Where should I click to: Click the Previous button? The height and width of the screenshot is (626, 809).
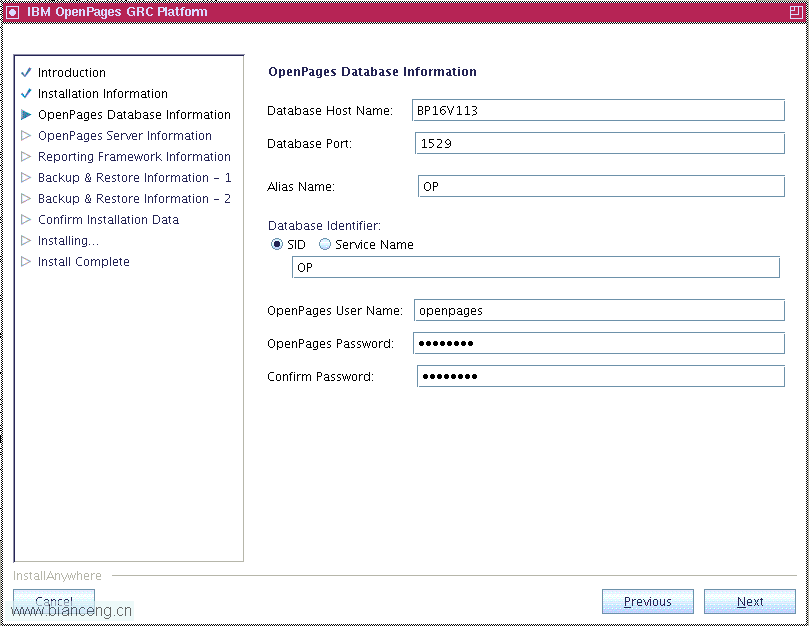(x=648, y=602)
